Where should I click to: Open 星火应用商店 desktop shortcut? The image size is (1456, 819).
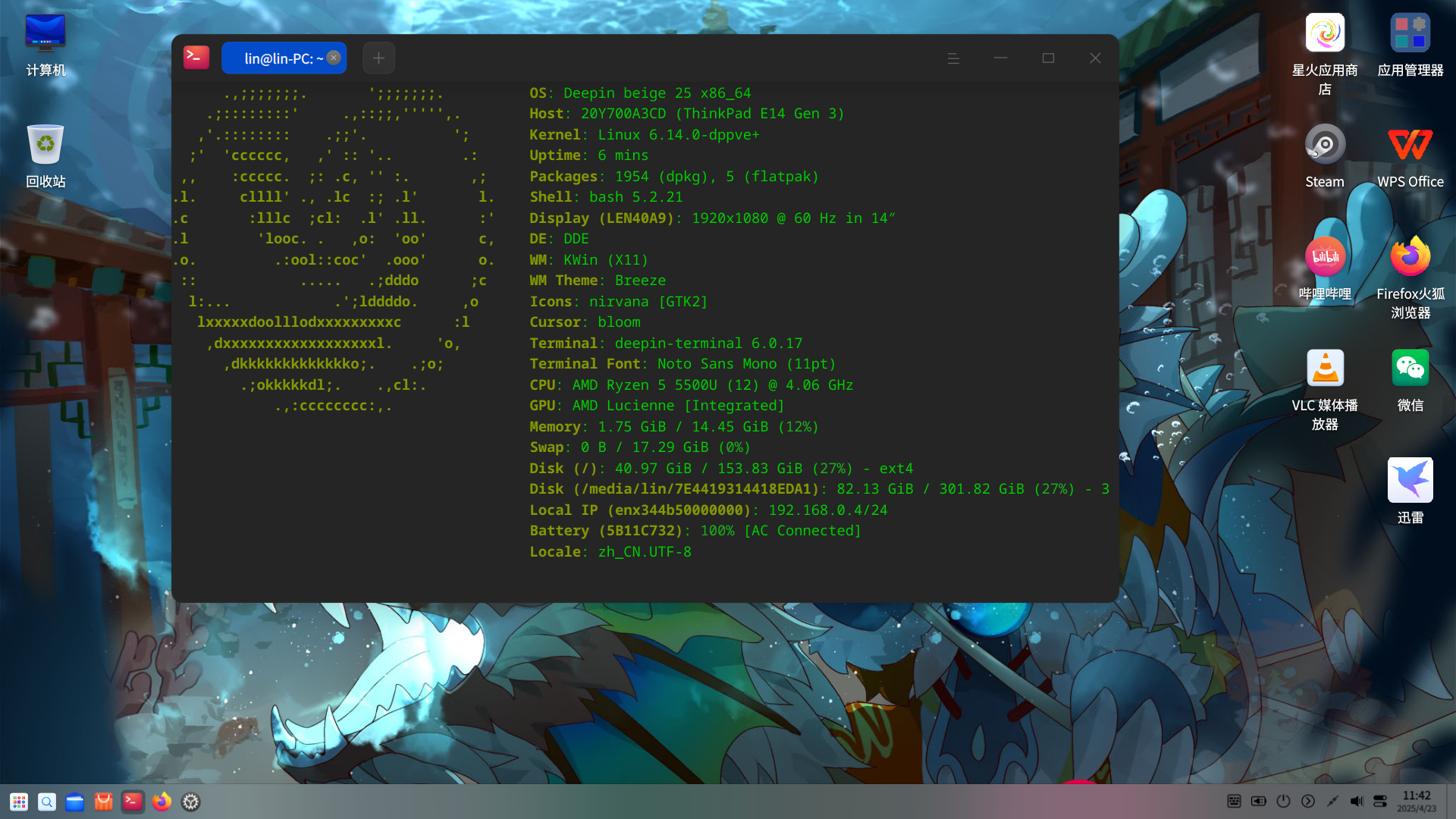[1325, 55]
